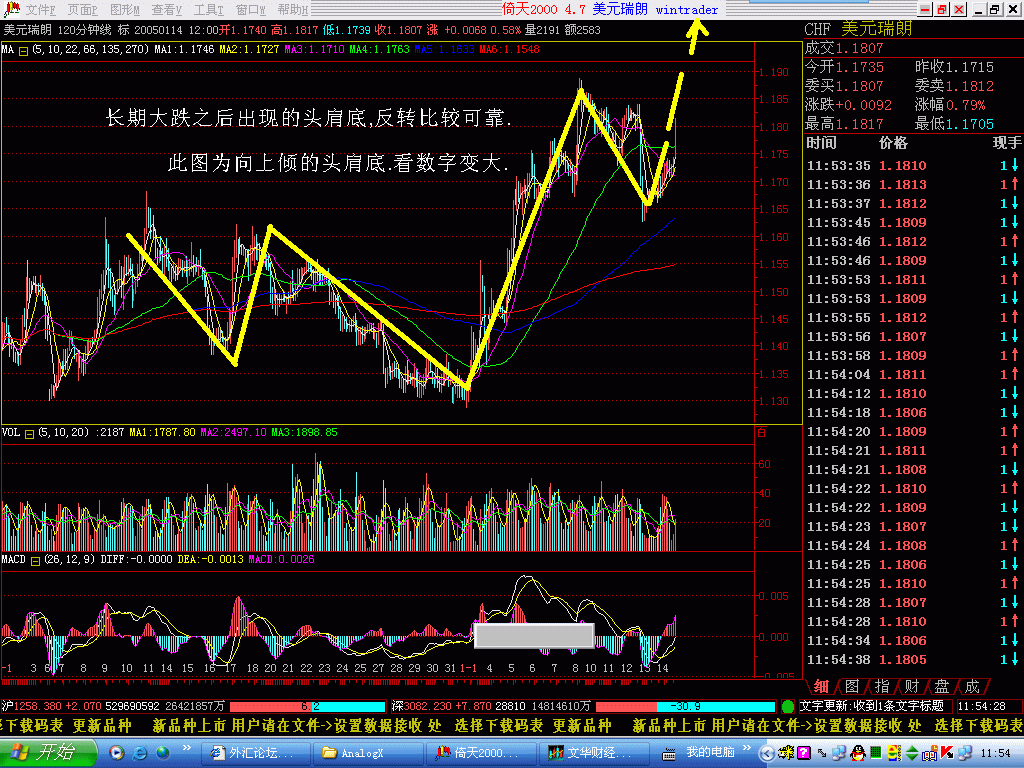
Task: Expand the 我的电脑 toolbar overflow chevron
Action: pyautogui.click(x=747, y=748)
